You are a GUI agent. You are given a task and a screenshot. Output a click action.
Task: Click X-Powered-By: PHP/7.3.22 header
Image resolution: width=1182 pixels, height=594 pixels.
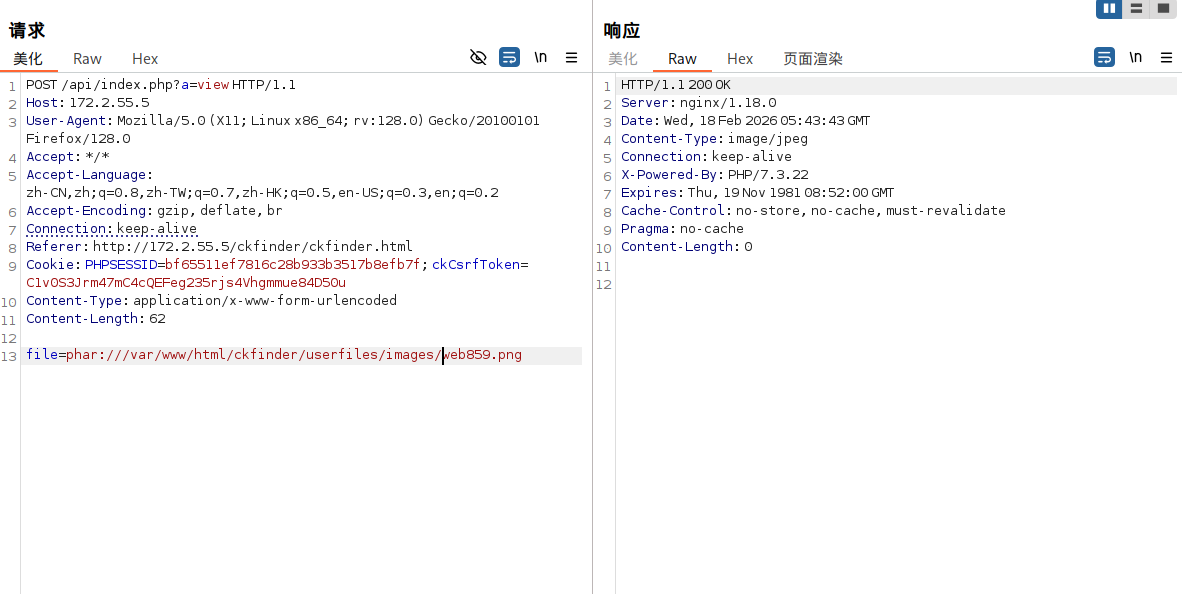point(715,175)
